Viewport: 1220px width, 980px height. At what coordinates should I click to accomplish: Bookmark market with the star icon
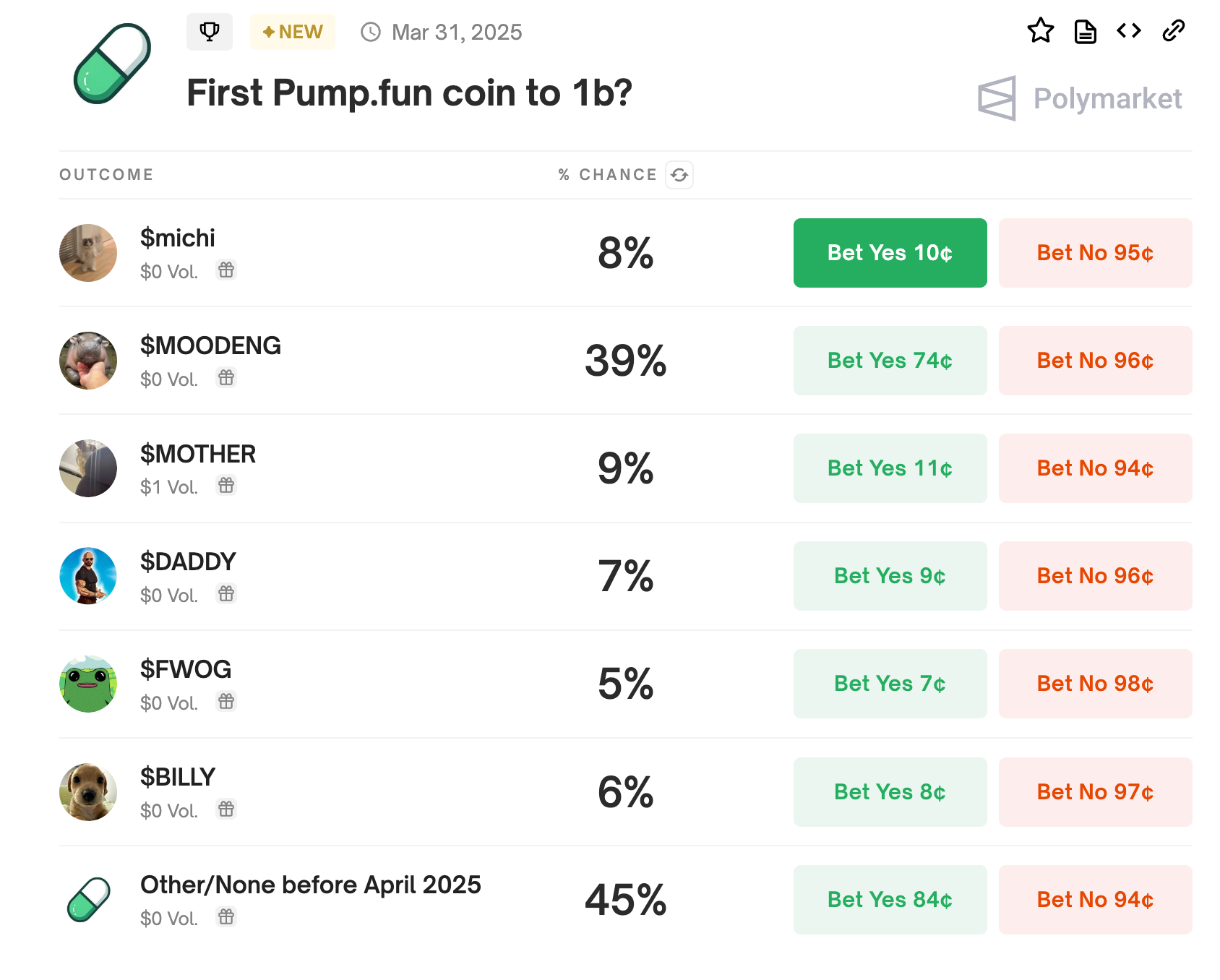[1040, 31]
